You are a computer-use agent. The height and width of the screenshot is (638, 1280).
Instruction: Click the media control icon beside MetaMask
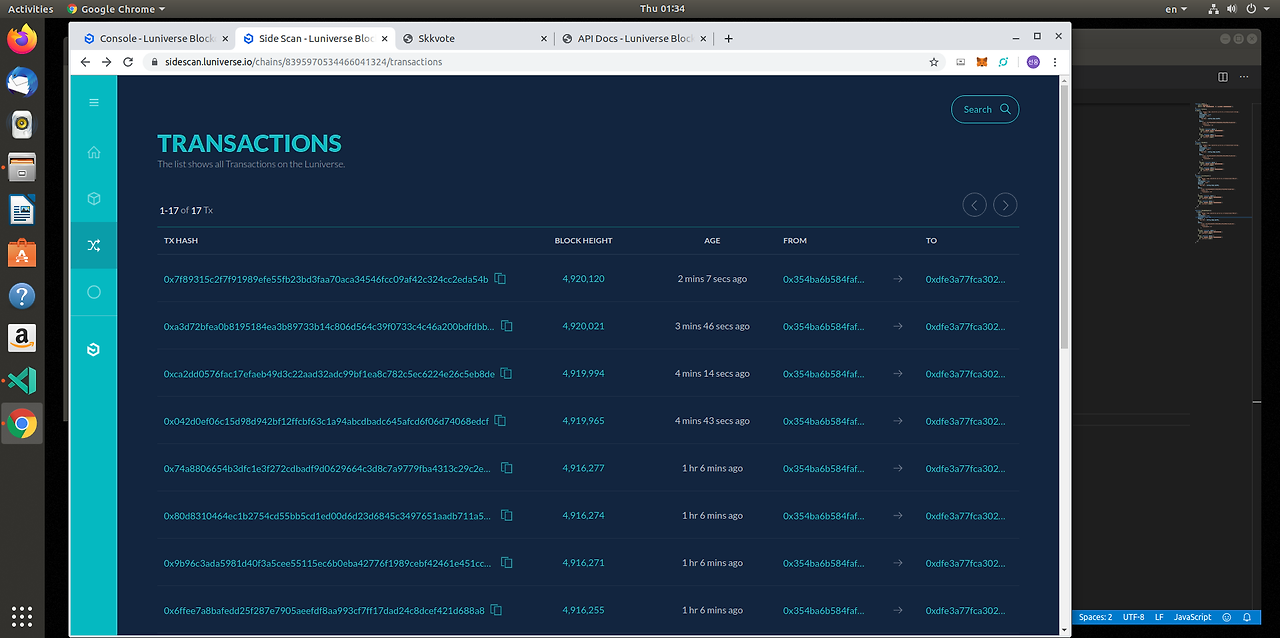click(961, 62)
